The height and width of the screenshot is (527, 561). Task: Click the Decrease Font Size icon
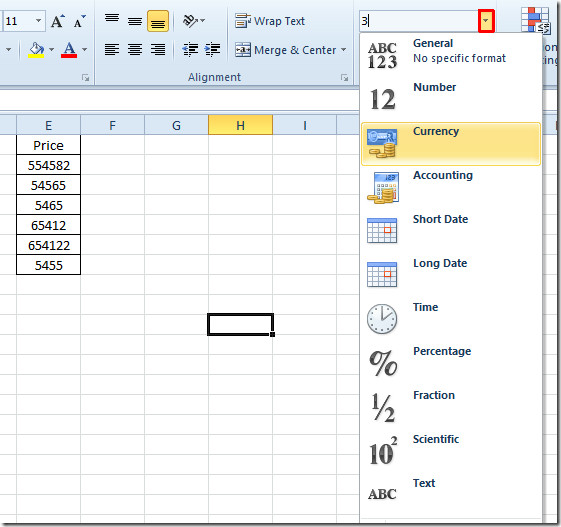pos(79,21)
